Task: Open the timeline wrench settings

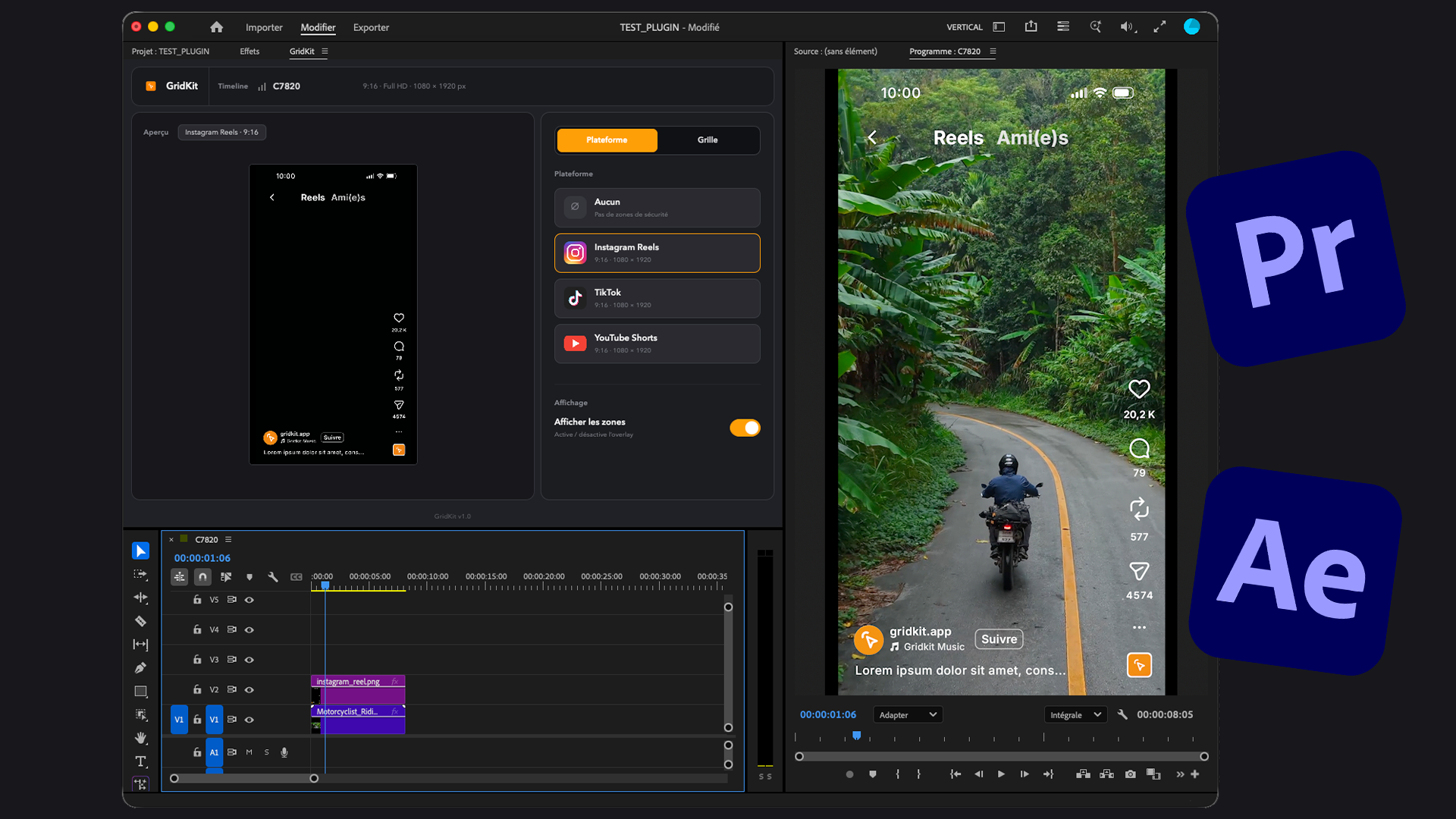Action: click(273, 577)
